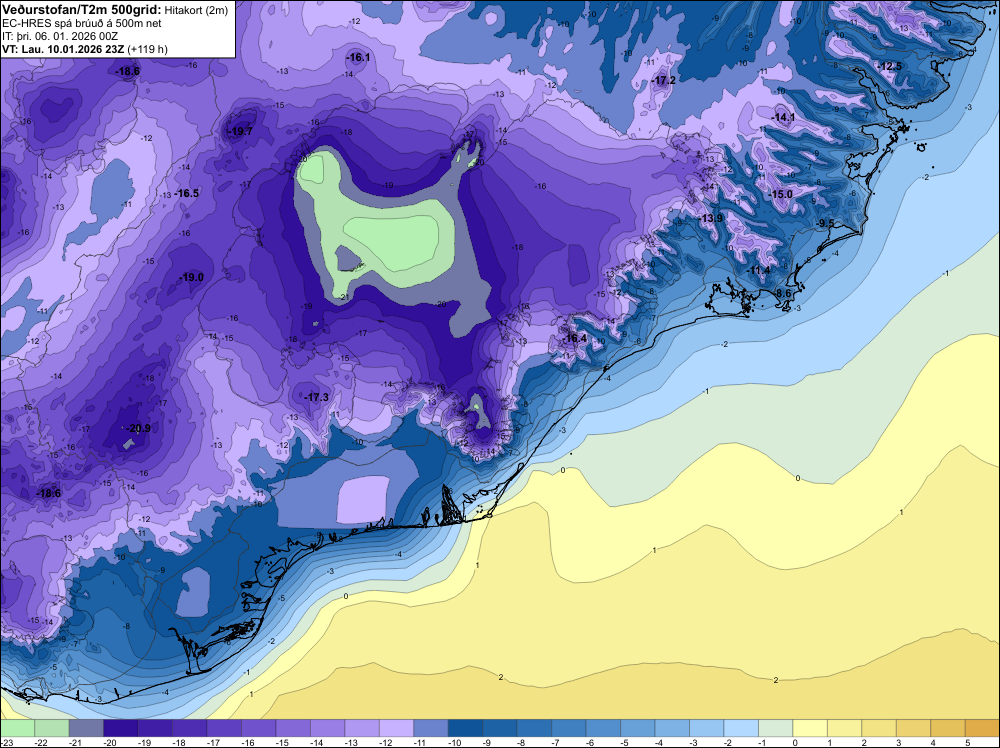Click the -21 label in the color legend
Image resolution: width=1000 pixels, height=748 pixels.
click(x=75, y=742)
